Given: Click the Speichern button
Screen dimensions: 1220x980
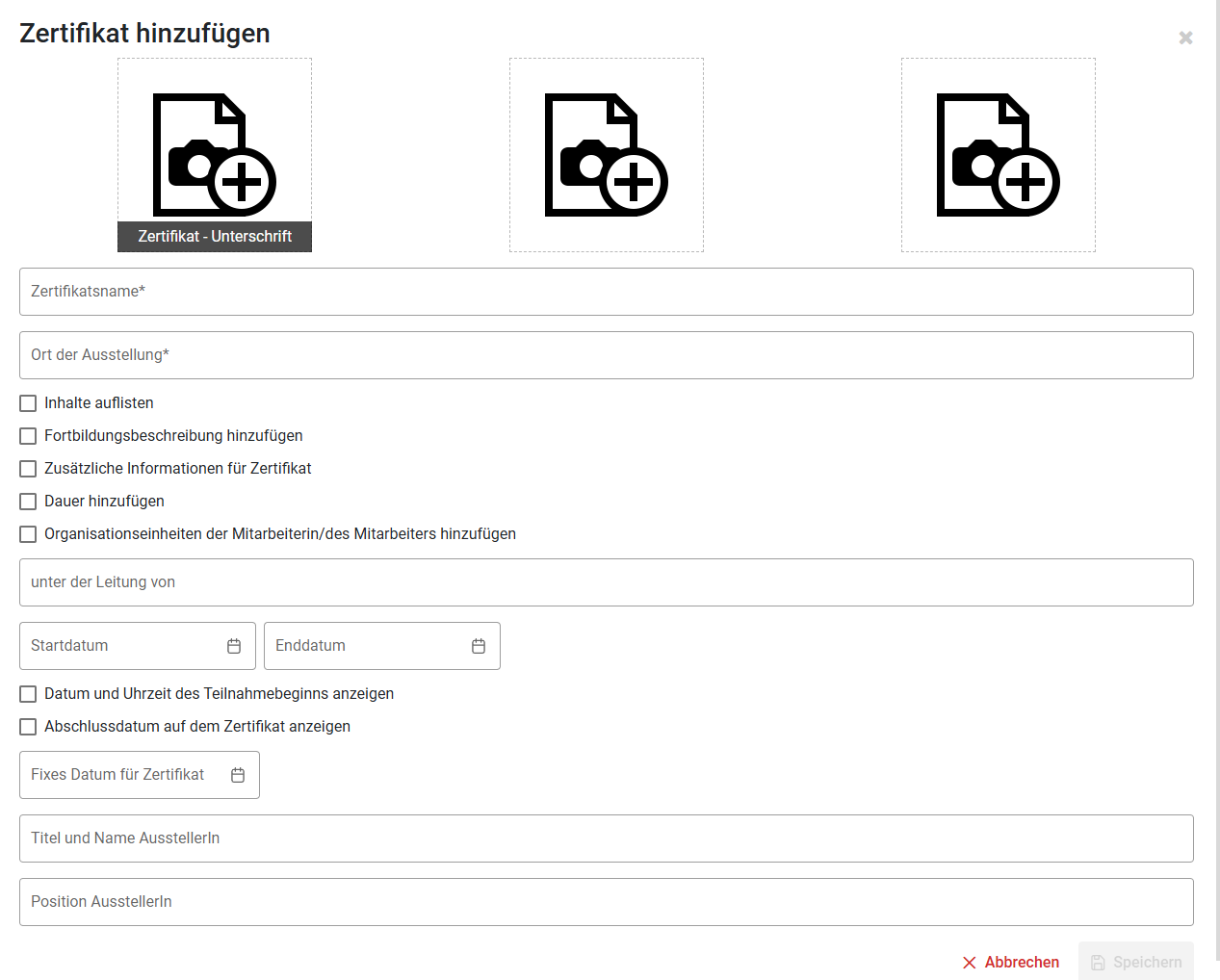Looking at the screenshot, I should (1135, 962).
